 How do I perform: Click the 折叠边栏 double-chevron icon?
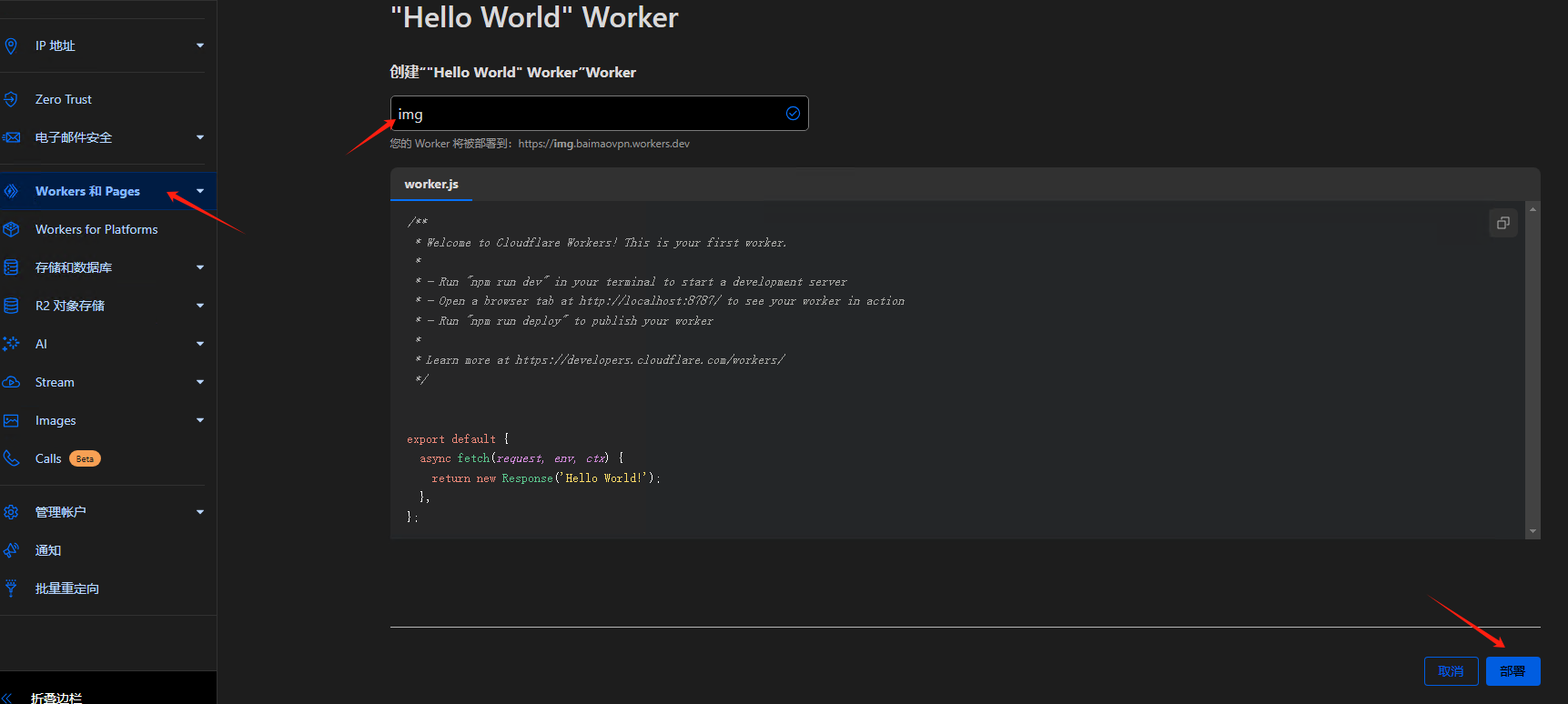click(x=7, y=699)
